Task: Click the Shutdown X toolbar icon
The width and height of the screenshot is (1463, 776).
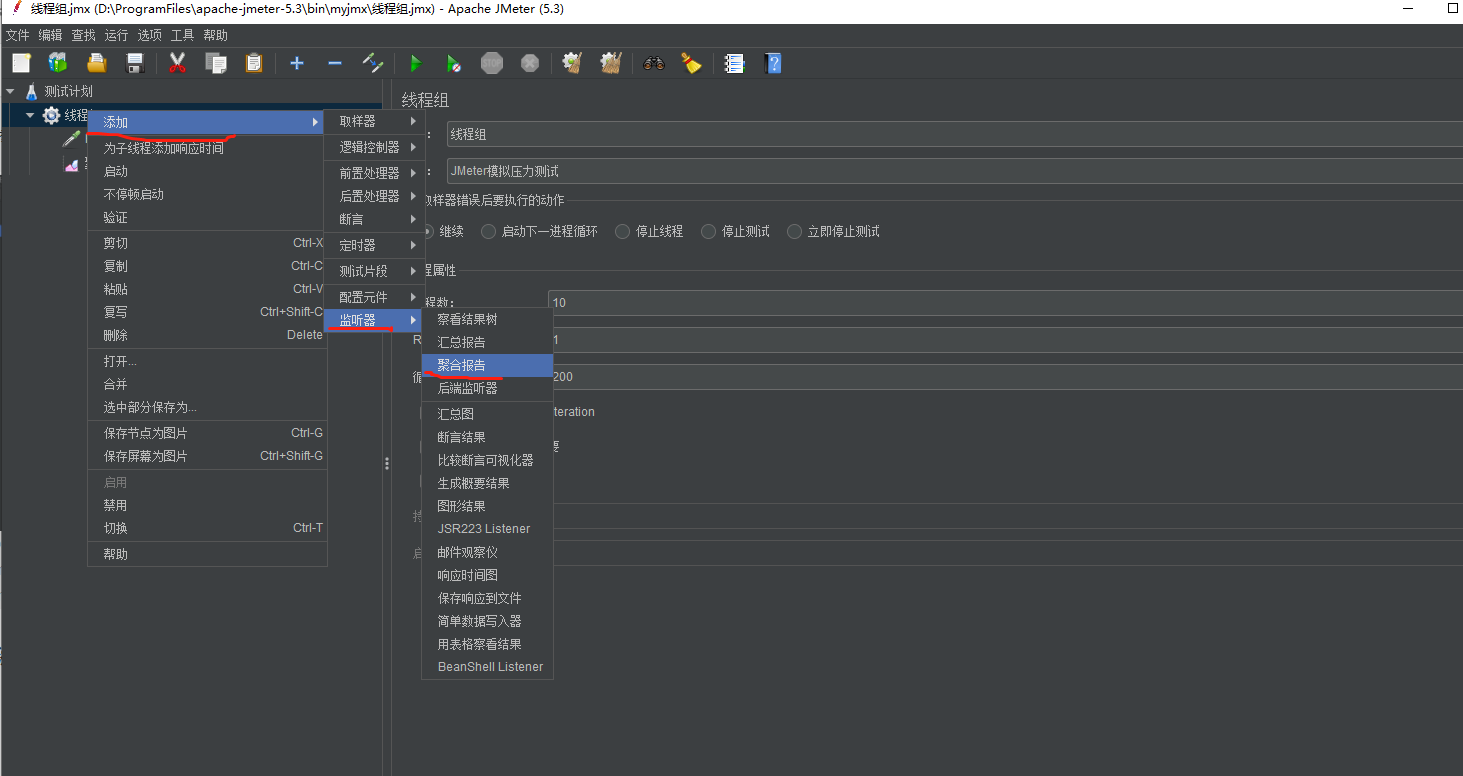Action: point(530,63)
